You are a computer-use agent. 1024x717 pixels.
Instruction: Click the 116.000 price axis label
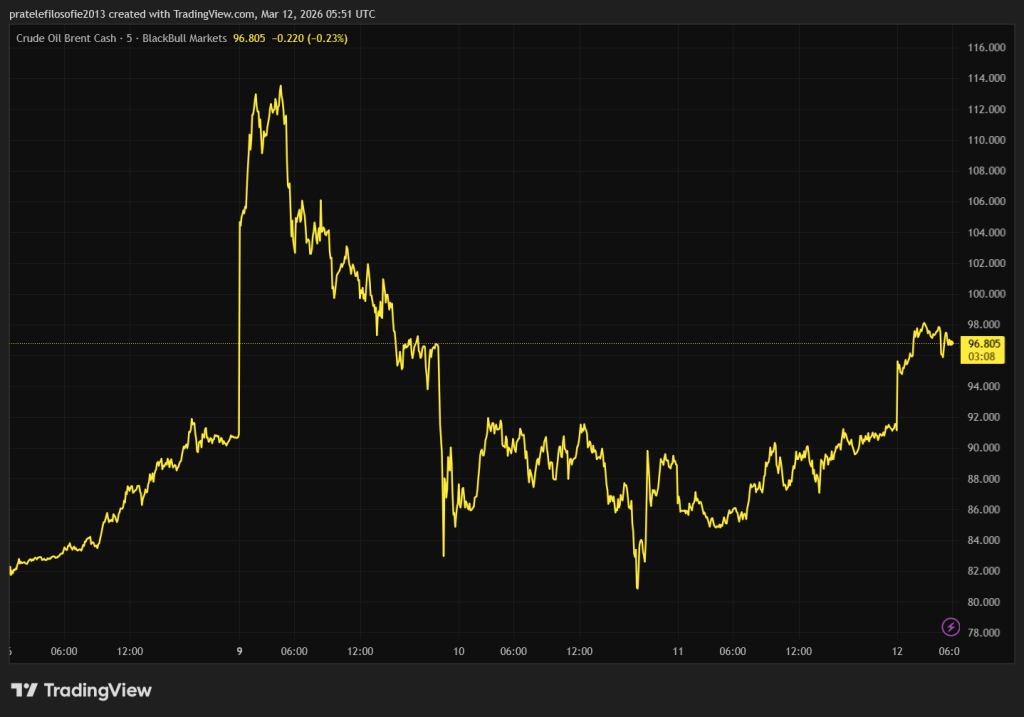click(985, 48)
